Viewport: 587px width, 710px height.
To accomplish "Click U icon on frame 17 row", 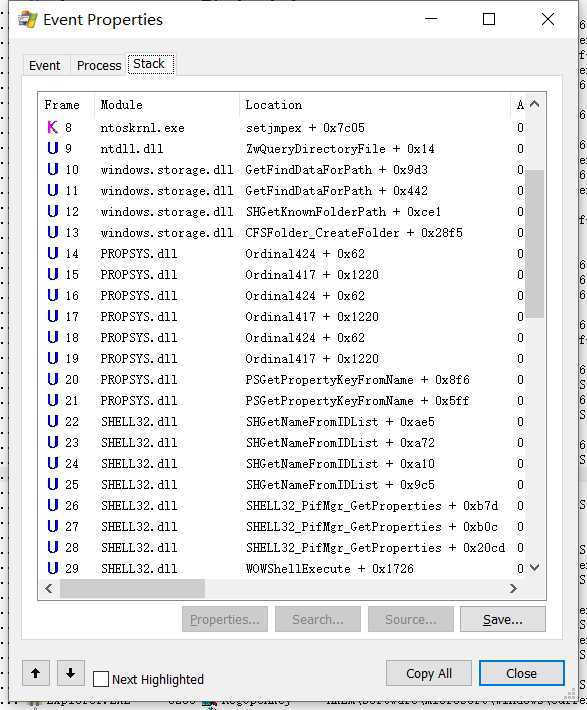I will tap(53, 316).
